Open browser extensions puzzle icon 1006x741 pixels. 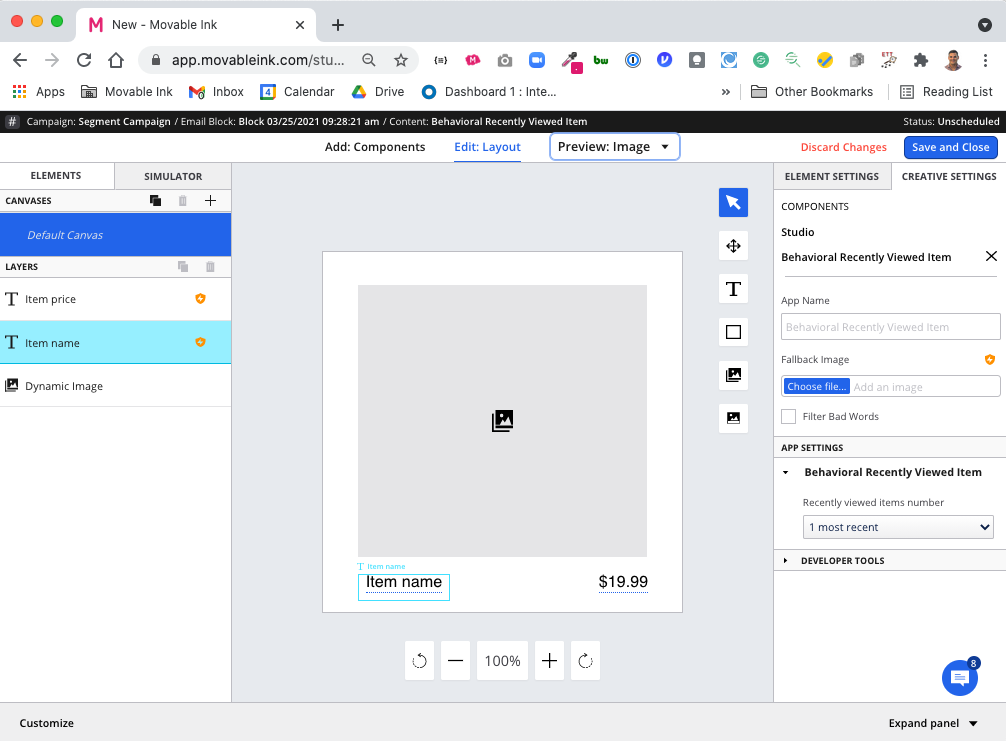click(x=921, y=60)
